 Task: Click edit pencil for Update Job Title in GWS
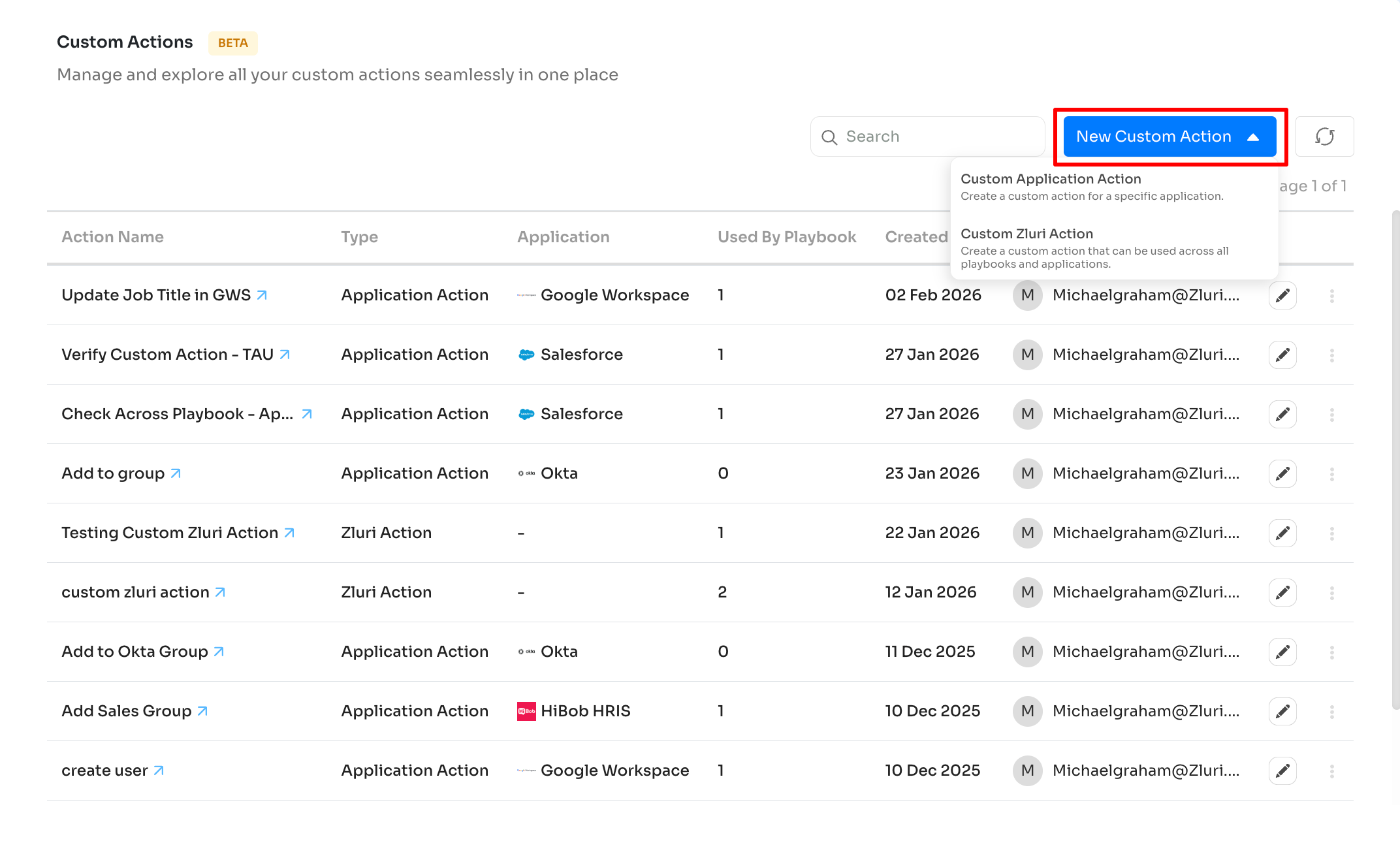click(1282, 296)
